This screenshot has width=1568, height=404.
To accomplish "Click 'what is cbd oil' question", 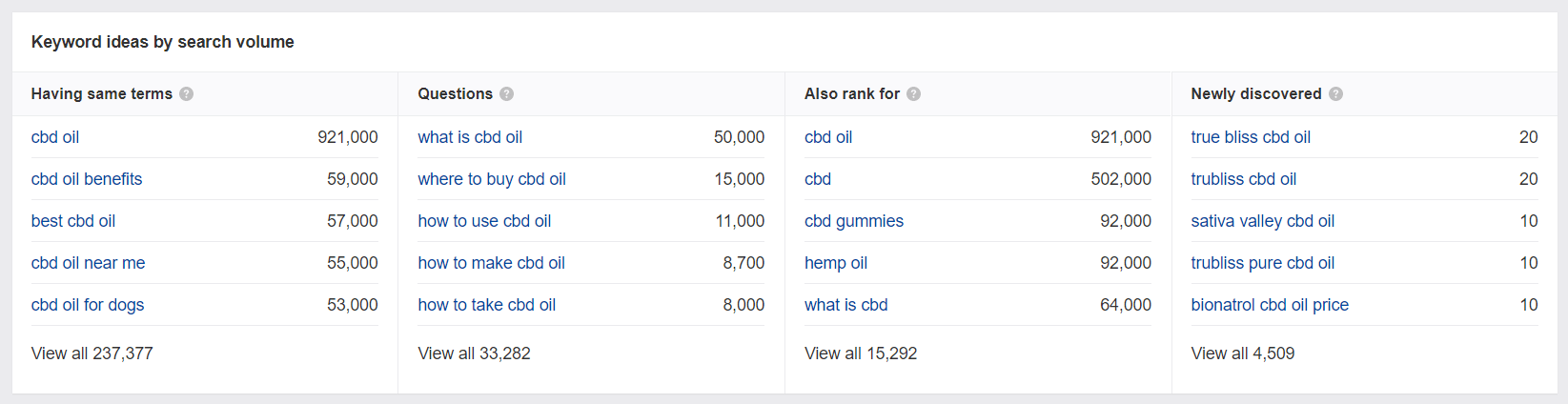I will [470, 137].
